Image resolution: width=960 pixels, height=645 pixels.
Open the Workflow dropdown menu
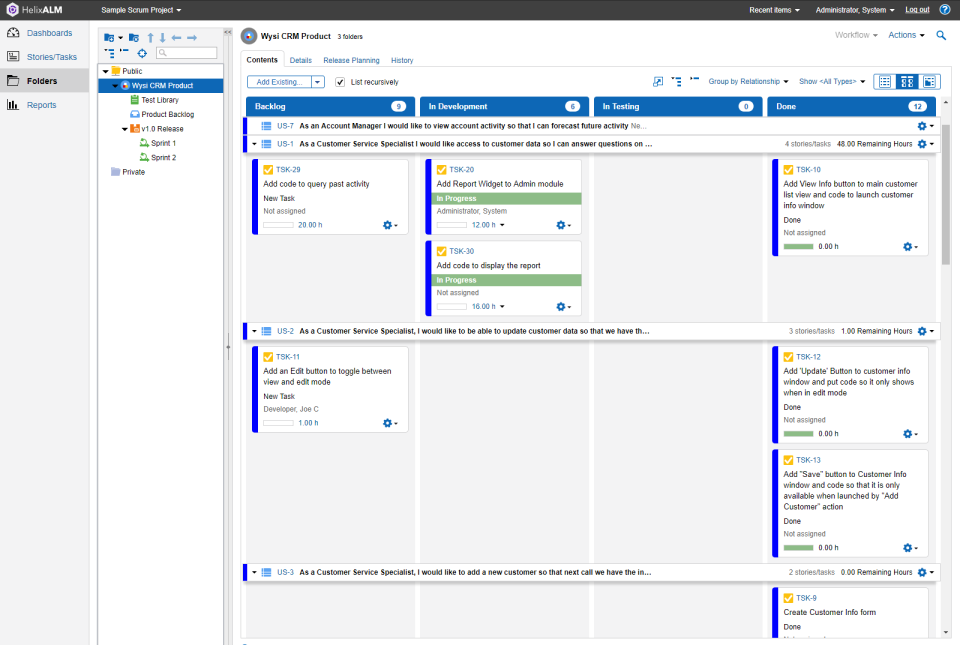click(856, 35)
